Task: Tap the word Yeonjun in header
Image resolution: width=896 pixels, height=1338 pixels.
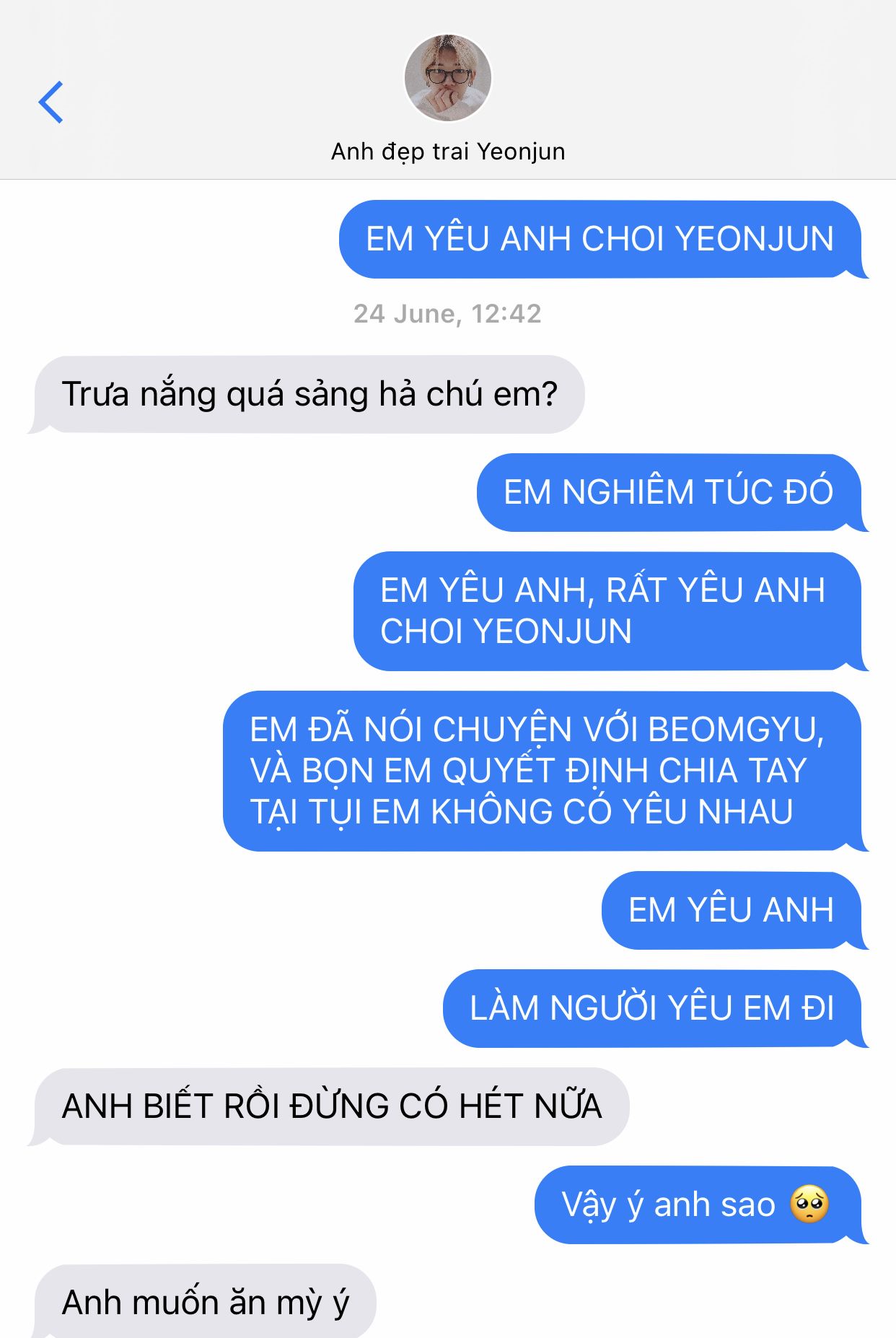Action: (521, 152)
